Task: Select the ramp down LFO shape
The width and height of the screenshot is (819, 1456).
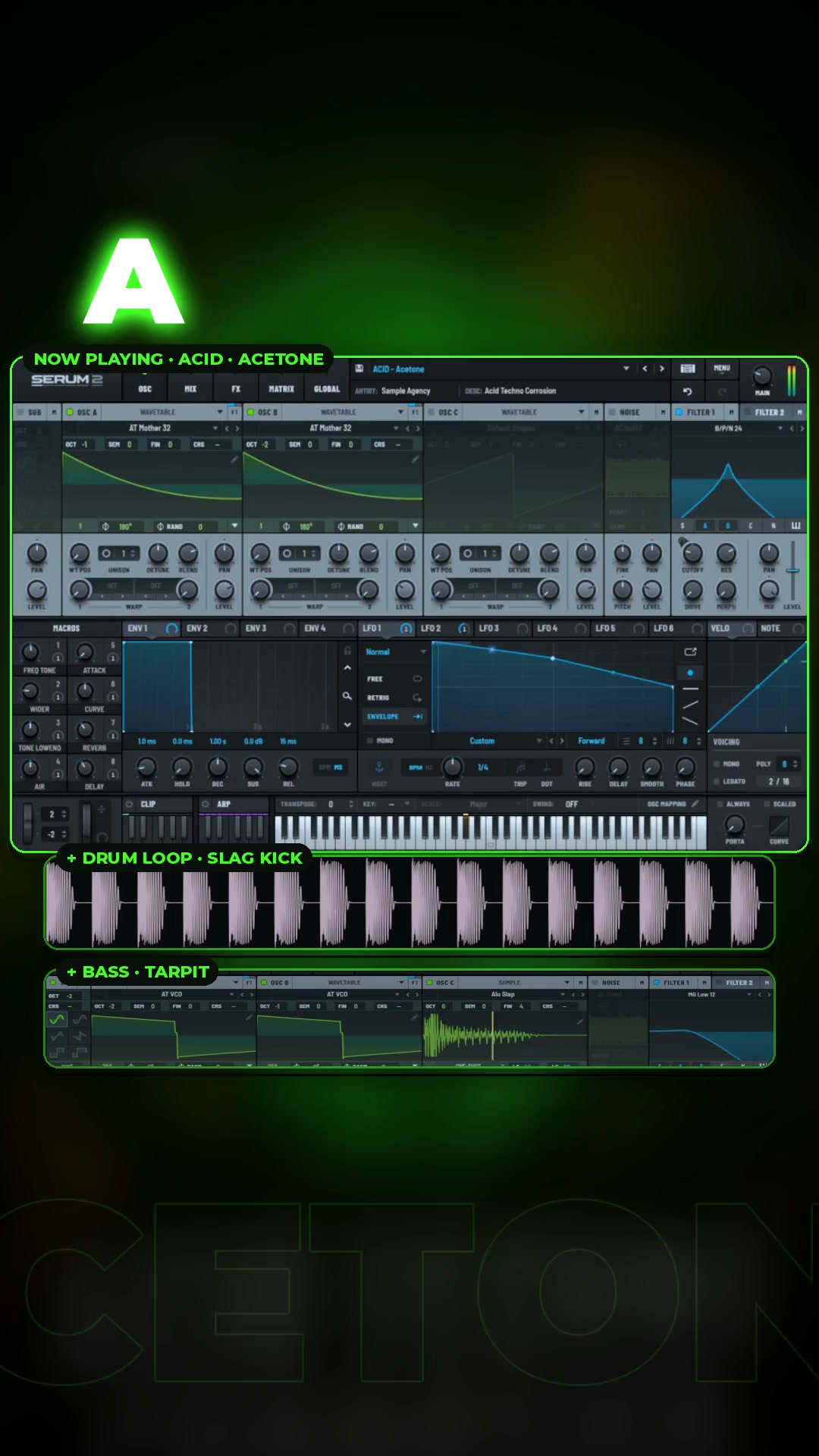Action: pos(690,721)
